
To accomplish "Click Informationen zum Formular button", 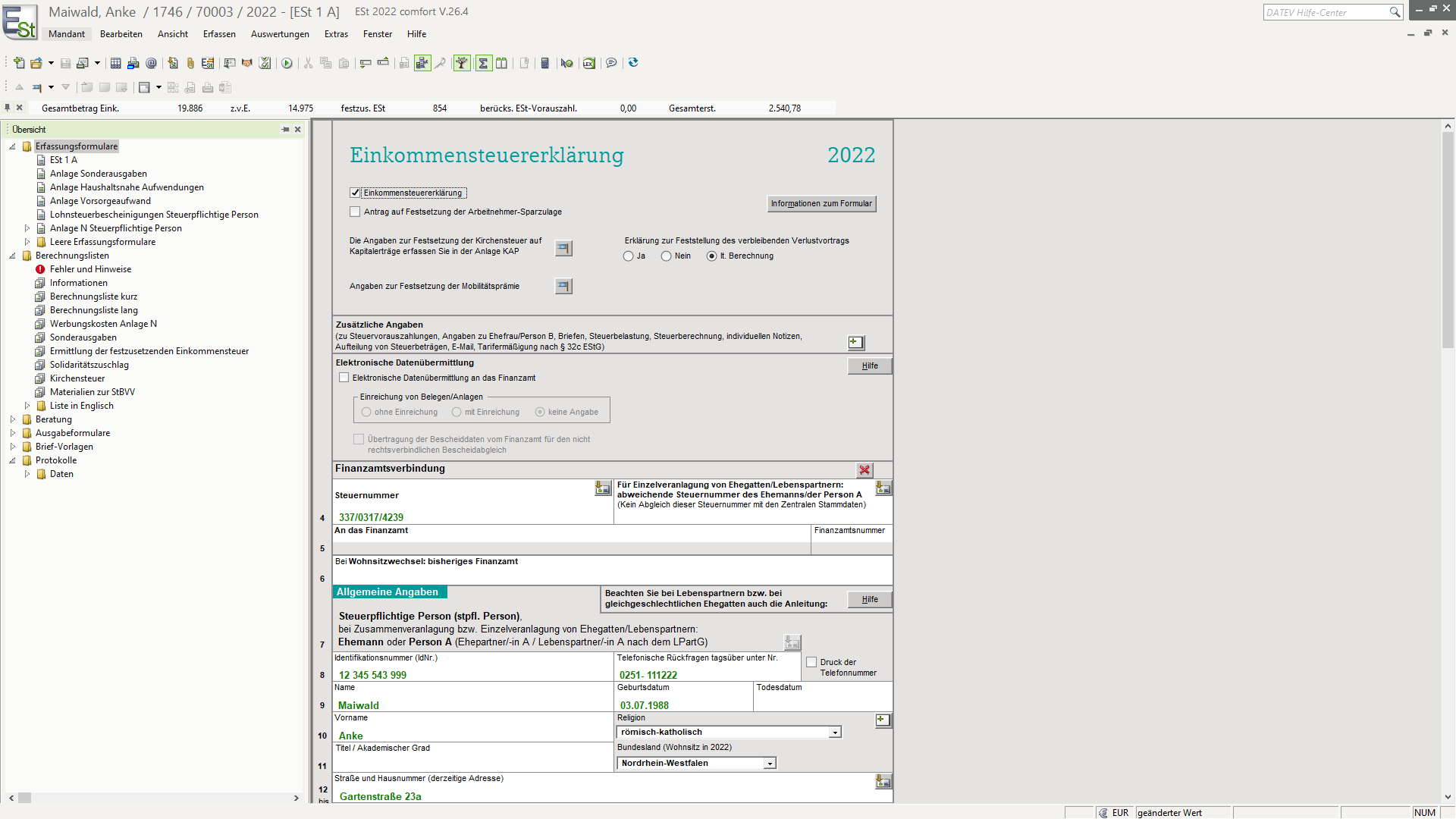I will [821, 203].
